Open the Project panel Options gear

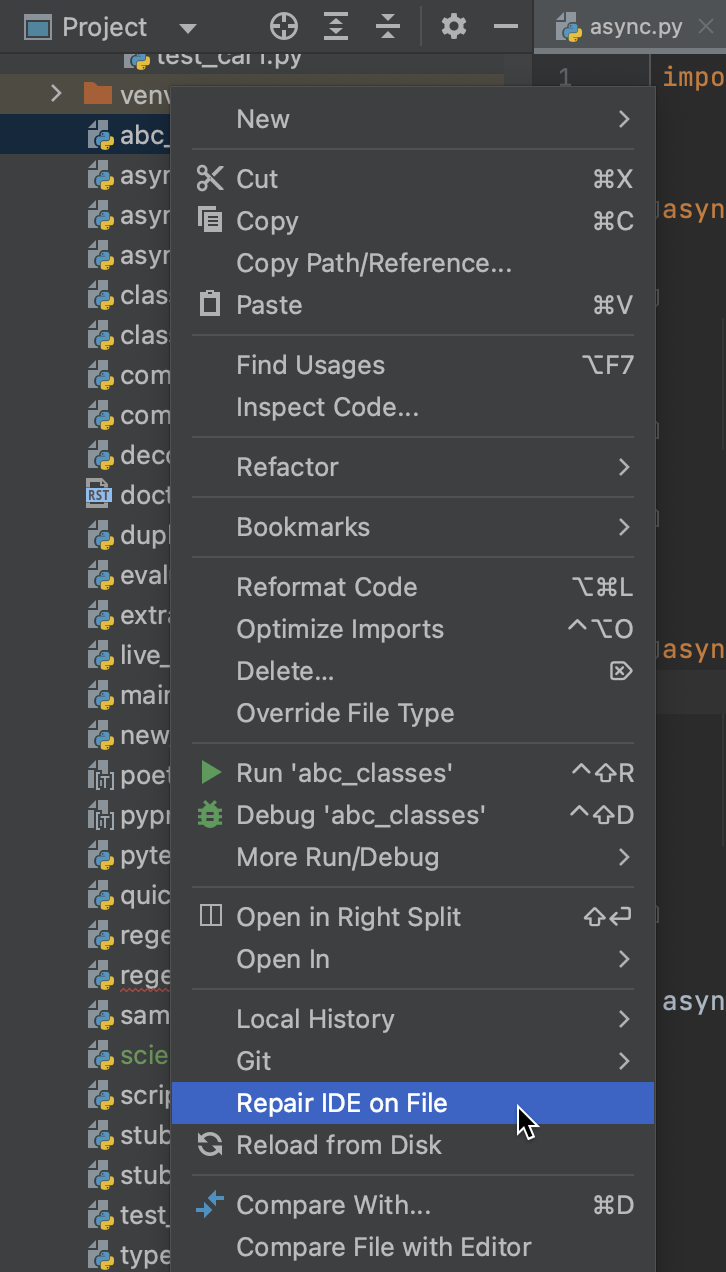pos(453,27)
